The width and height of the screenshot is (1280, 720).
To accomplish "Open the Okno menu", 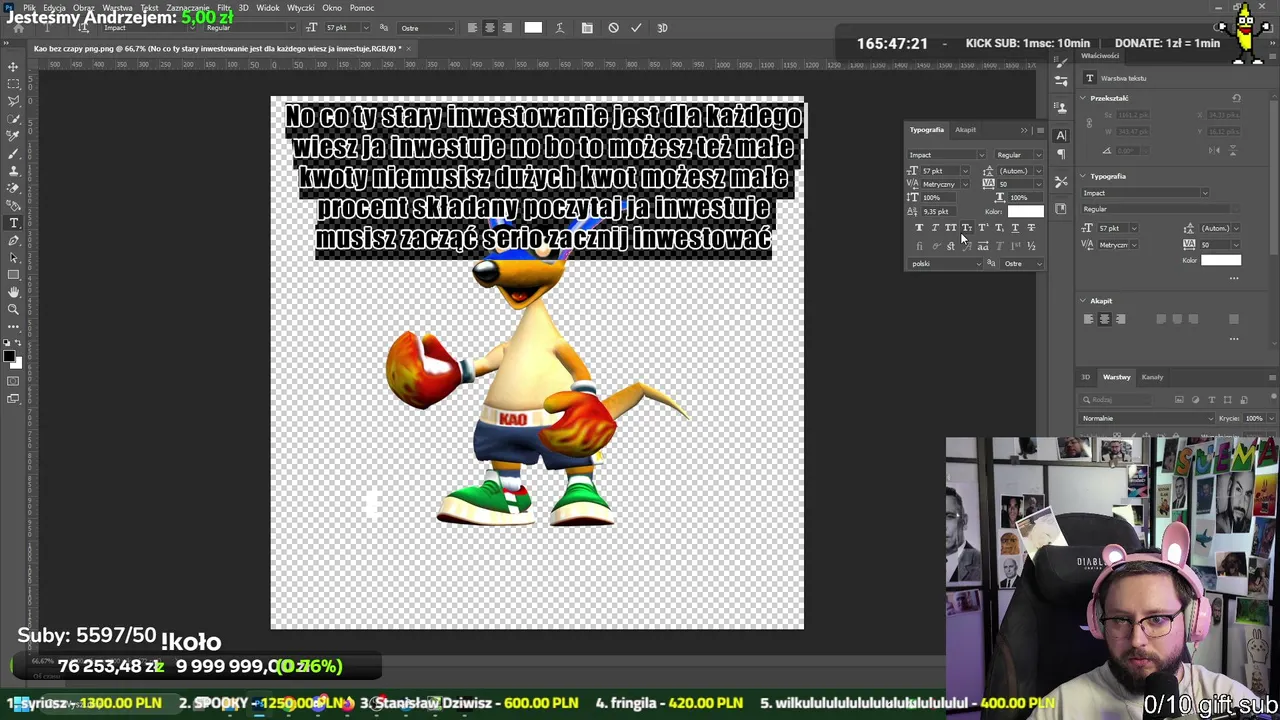I will [x=331, y=8].
